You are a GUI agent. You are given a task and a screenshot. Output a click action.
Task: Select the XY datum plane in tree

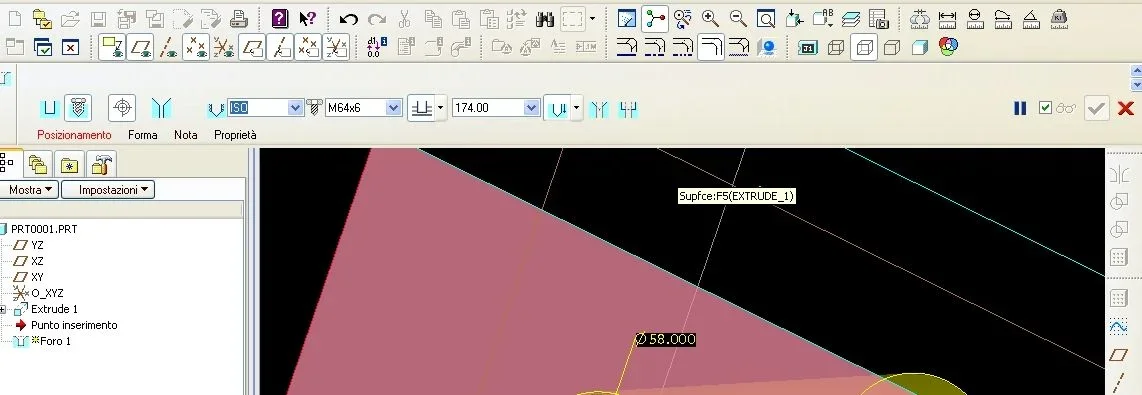37,277
